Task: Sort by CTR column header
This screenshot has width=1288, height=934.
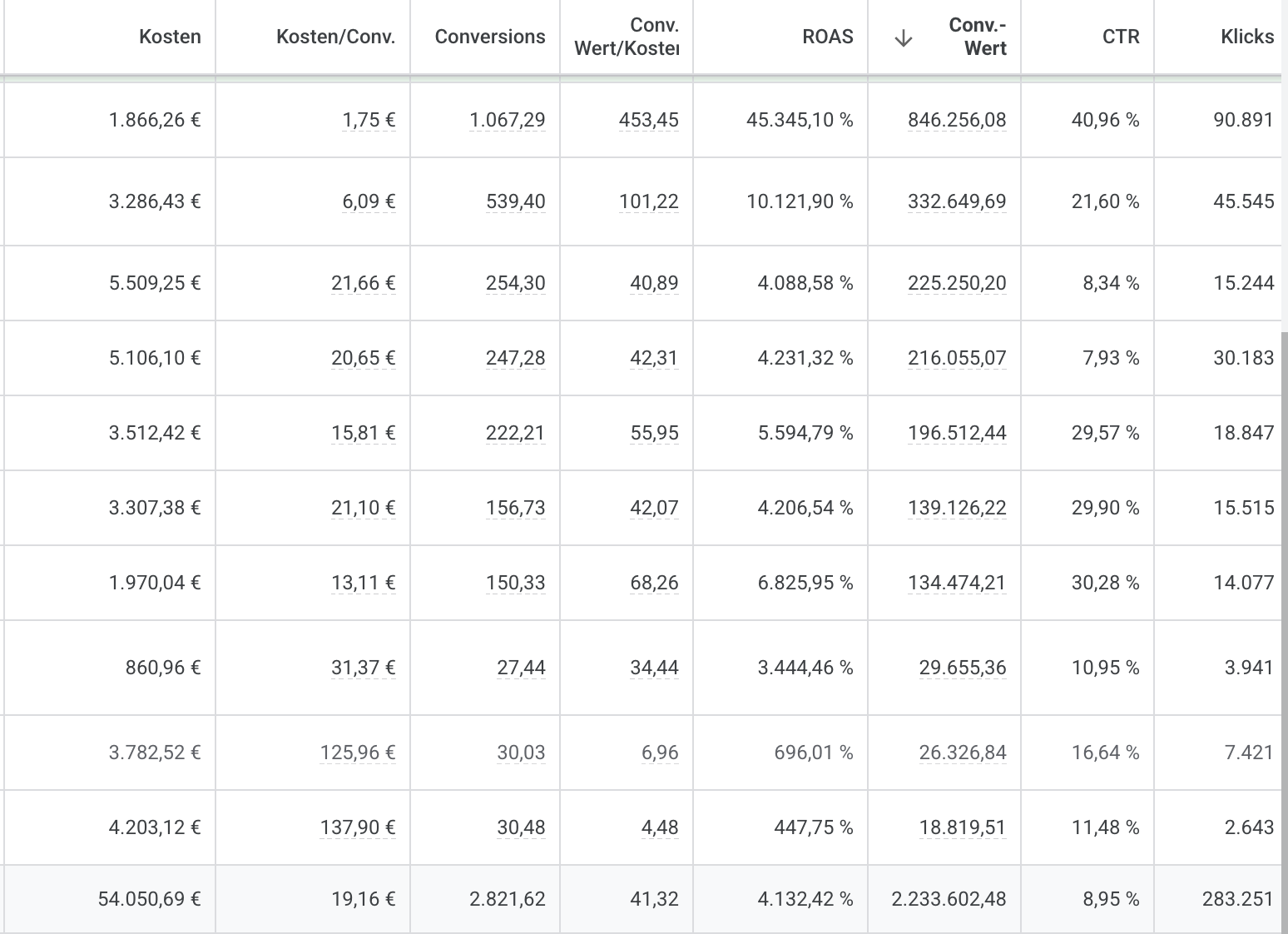Action: pos(1121,37)
